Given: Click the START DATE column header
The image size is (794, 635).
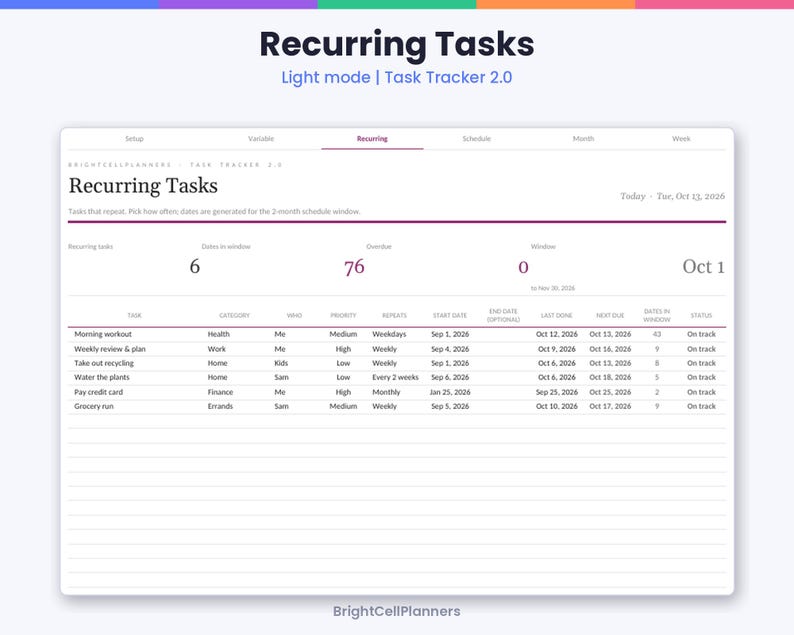Looking at the screenshot, I should (450, 315).
